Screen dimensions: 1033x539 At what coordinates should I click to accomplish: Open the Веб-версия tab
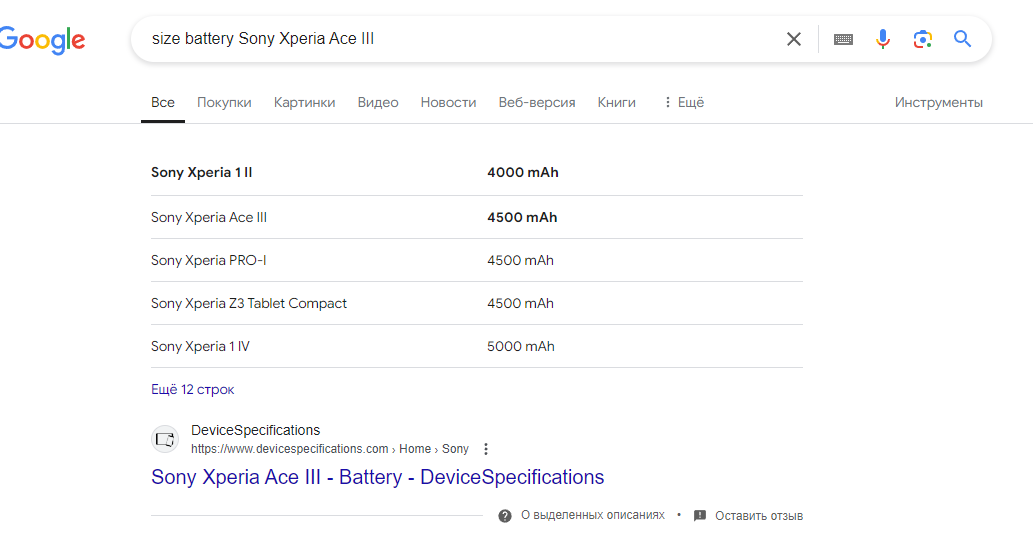(x=537, y=102)
